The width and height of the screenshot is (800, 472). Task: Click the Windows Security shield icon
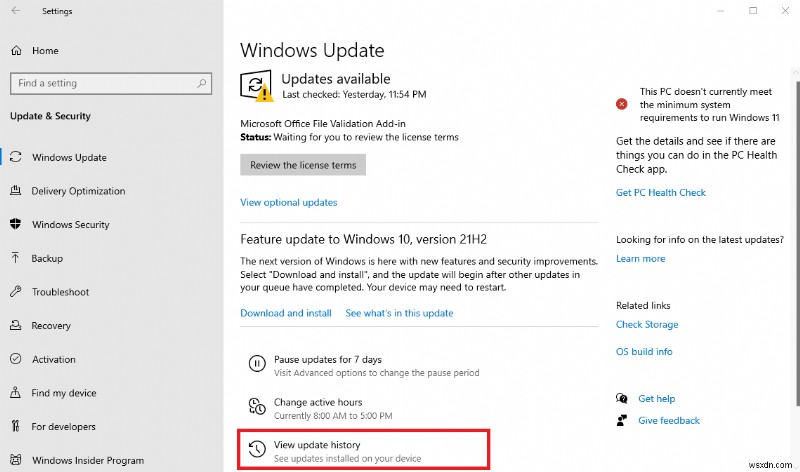point(16,225)
